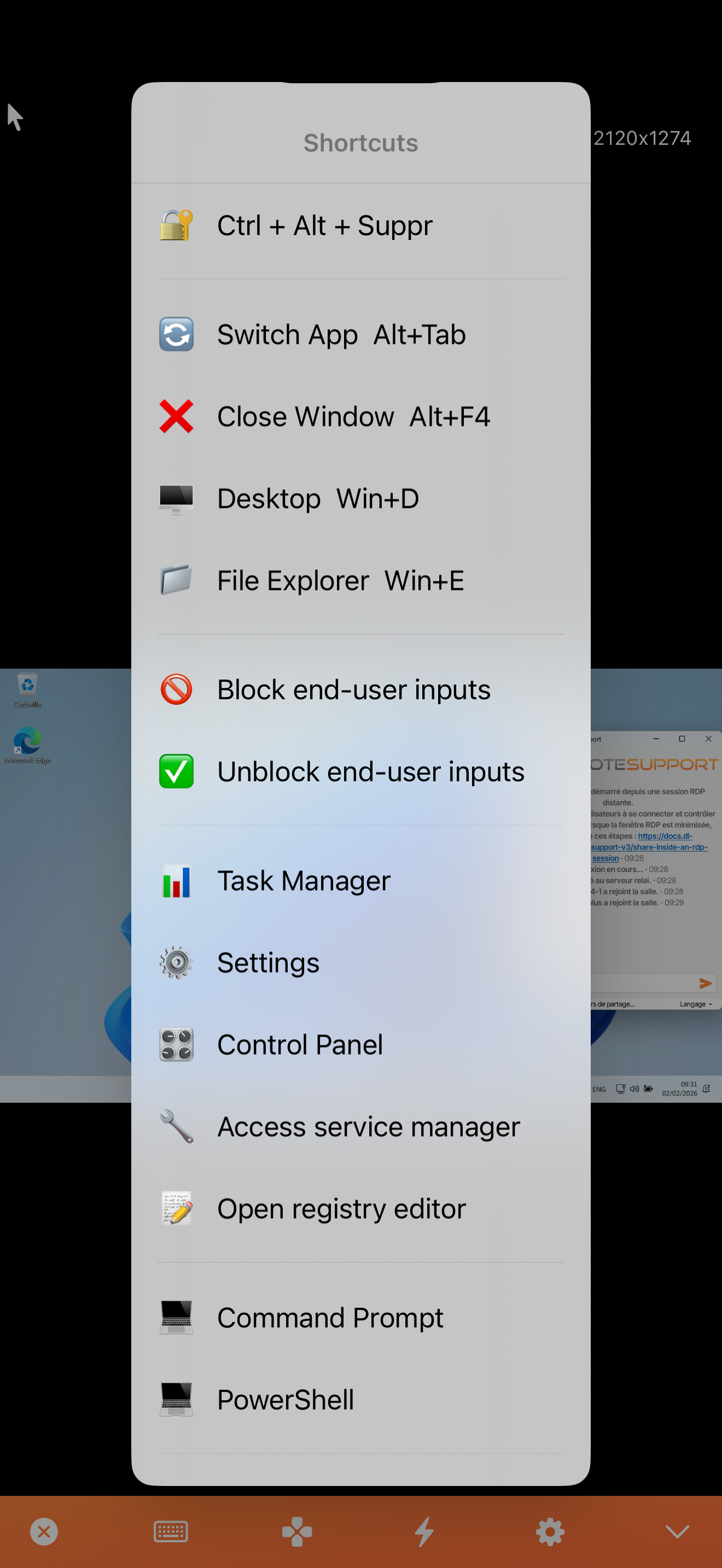Open Microsoft Edge on remote desktop
The width and height of the screenshot is (722, 1568).
pos(27,745)
